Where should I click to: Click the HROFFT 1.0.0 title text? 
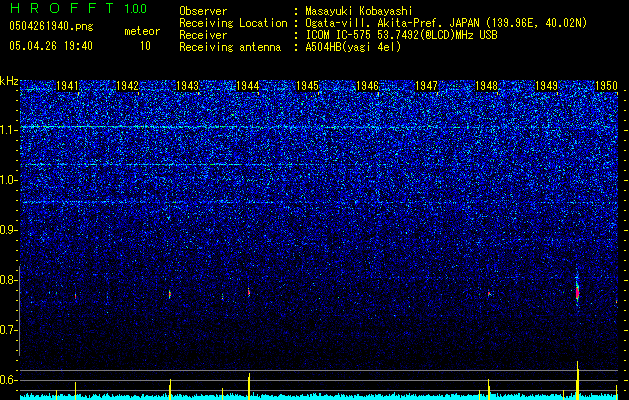coord(78,8)
